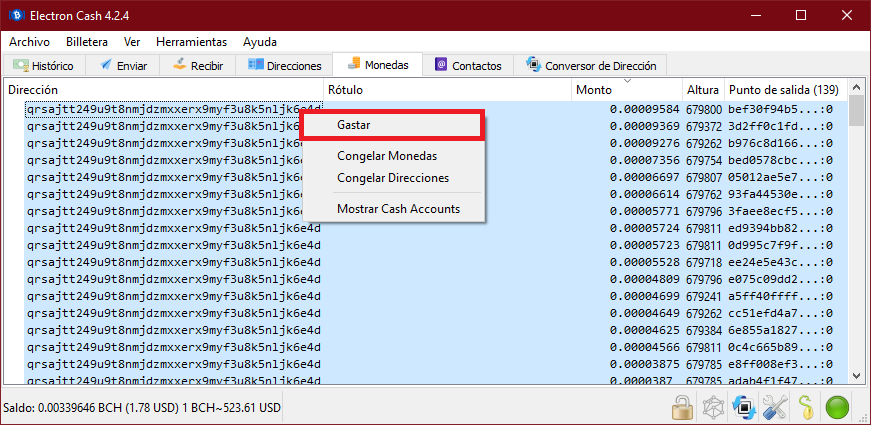Open the Enviar tab
871x425 pixels.
[x=123, y=66]
